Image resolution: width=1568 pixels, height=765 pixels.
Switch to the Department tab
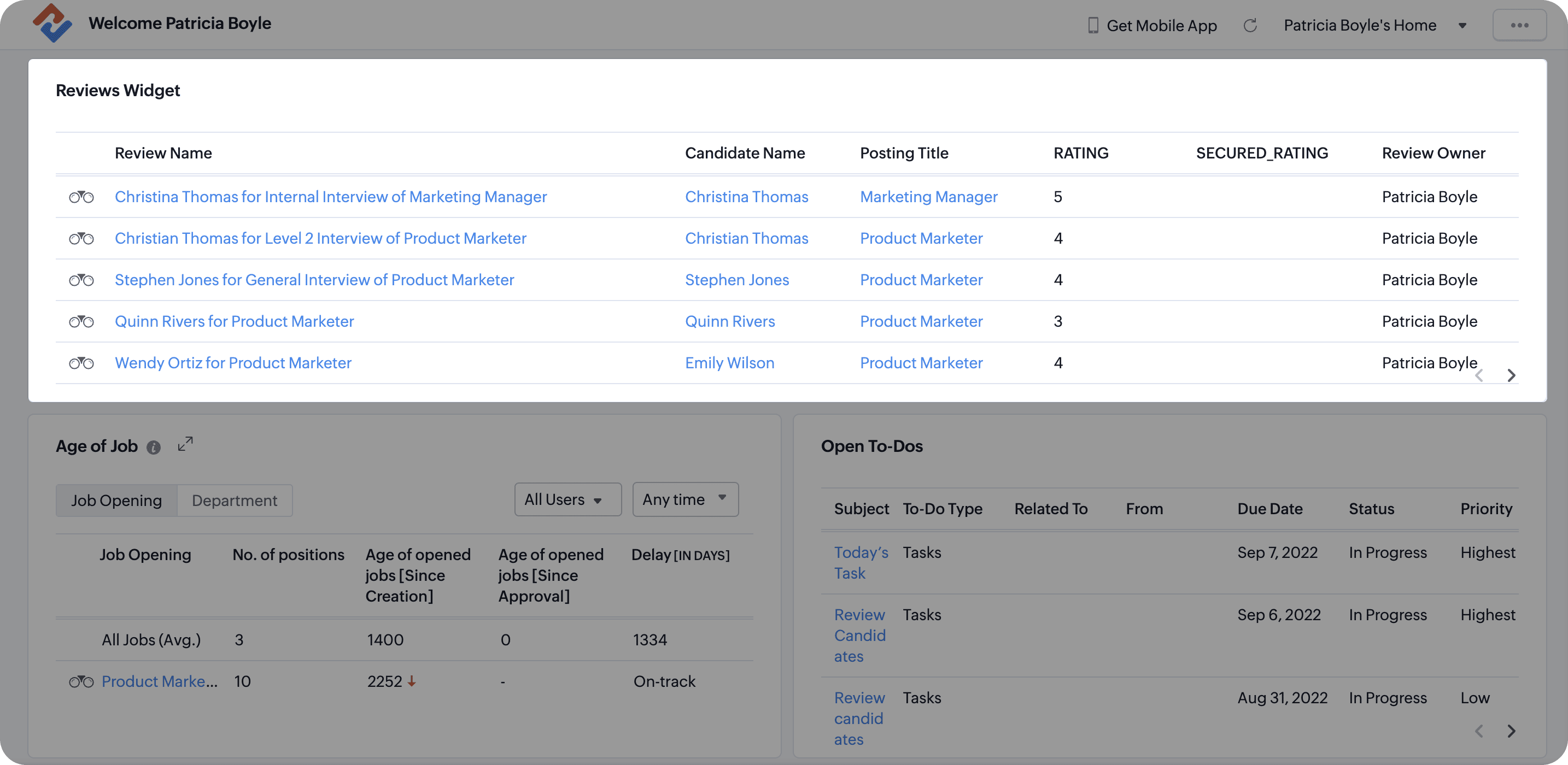click(235, 501)
